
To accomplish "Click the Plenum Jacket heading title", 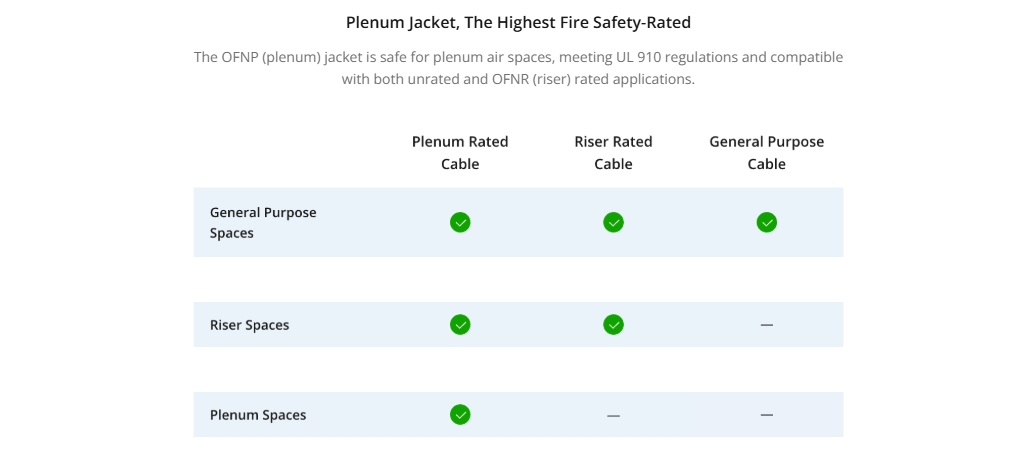I will tap(518, 23).
